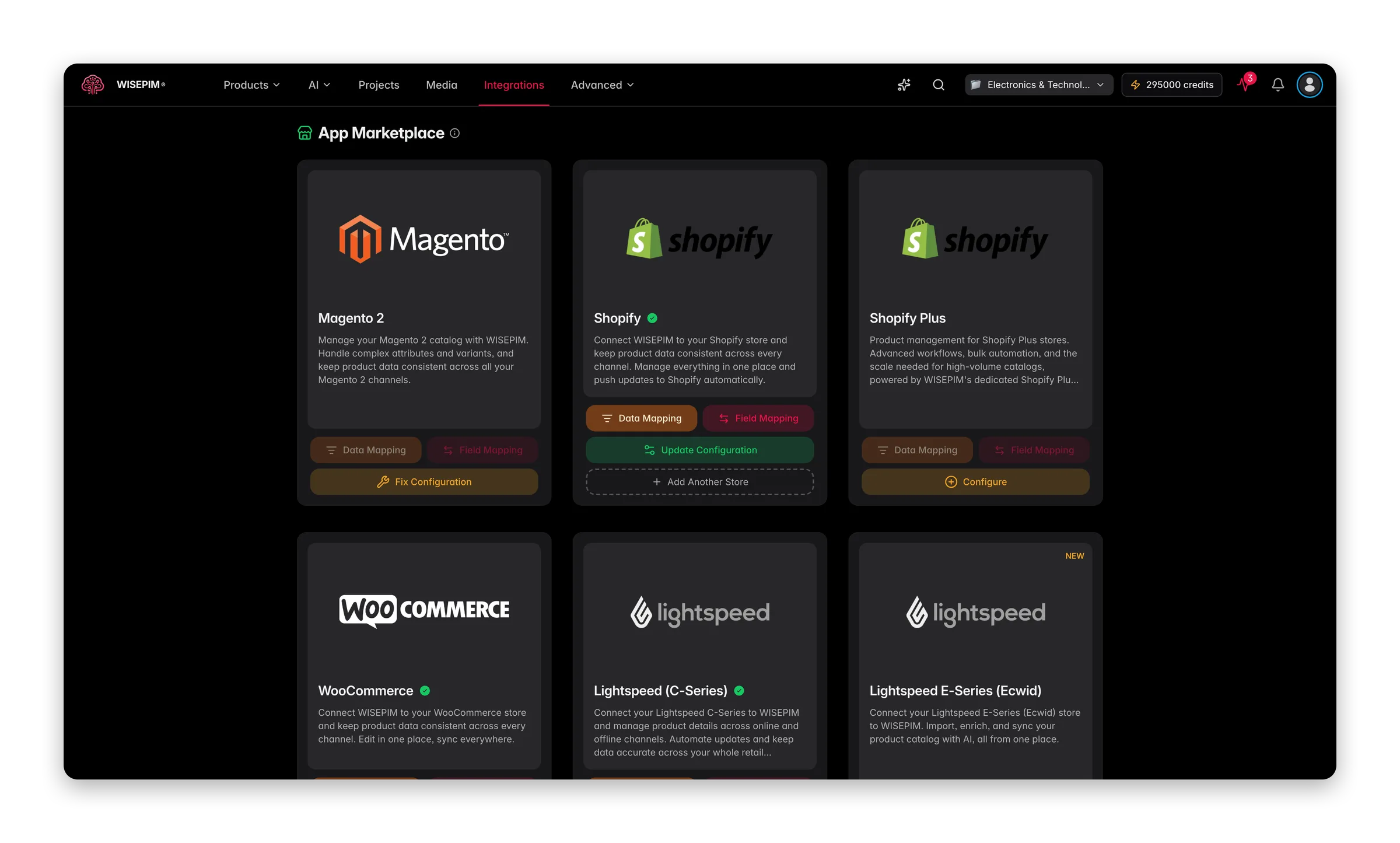Click the green verified badge next to WooCommerce

425,691
